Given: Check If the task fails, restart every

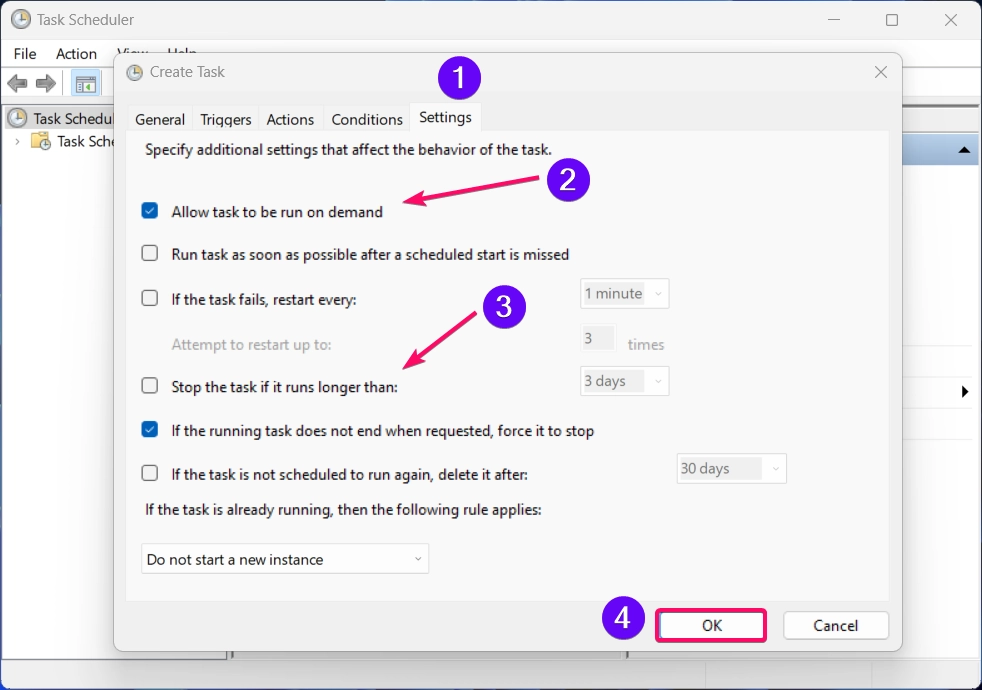Looking at the screenshot, I should 150,298.
